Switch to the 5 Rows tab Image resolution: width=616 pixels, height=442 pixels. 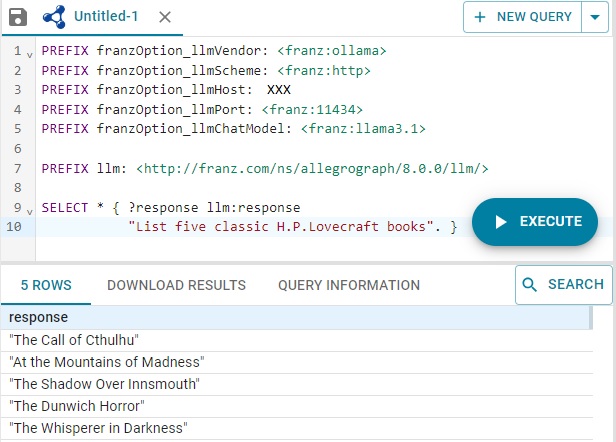tap(46, 285)
